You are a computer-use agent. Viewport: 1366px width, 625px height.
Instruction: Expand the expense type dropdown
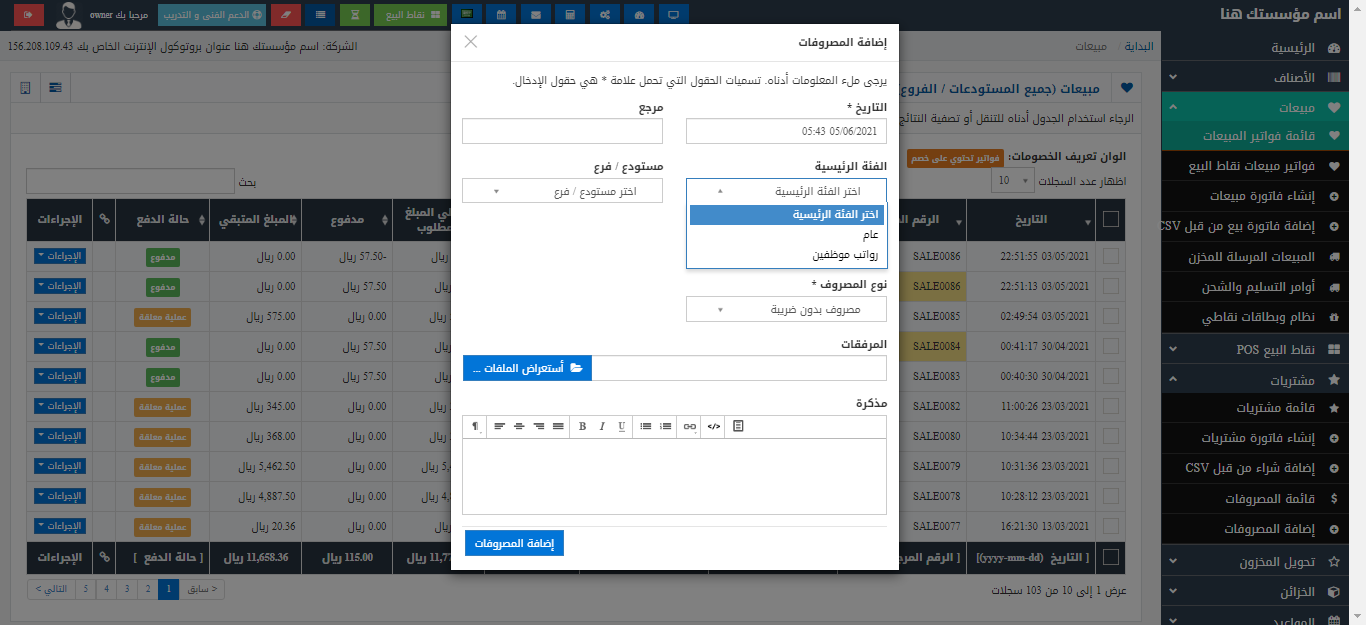pyautogui.click(x=786, y=310)
